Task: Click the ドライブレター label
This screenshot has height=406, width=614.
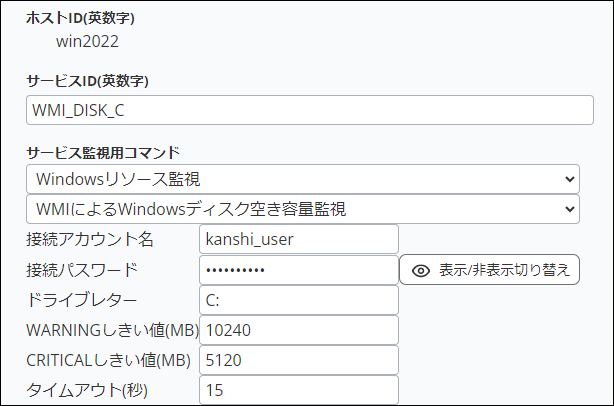Action: 82,300
